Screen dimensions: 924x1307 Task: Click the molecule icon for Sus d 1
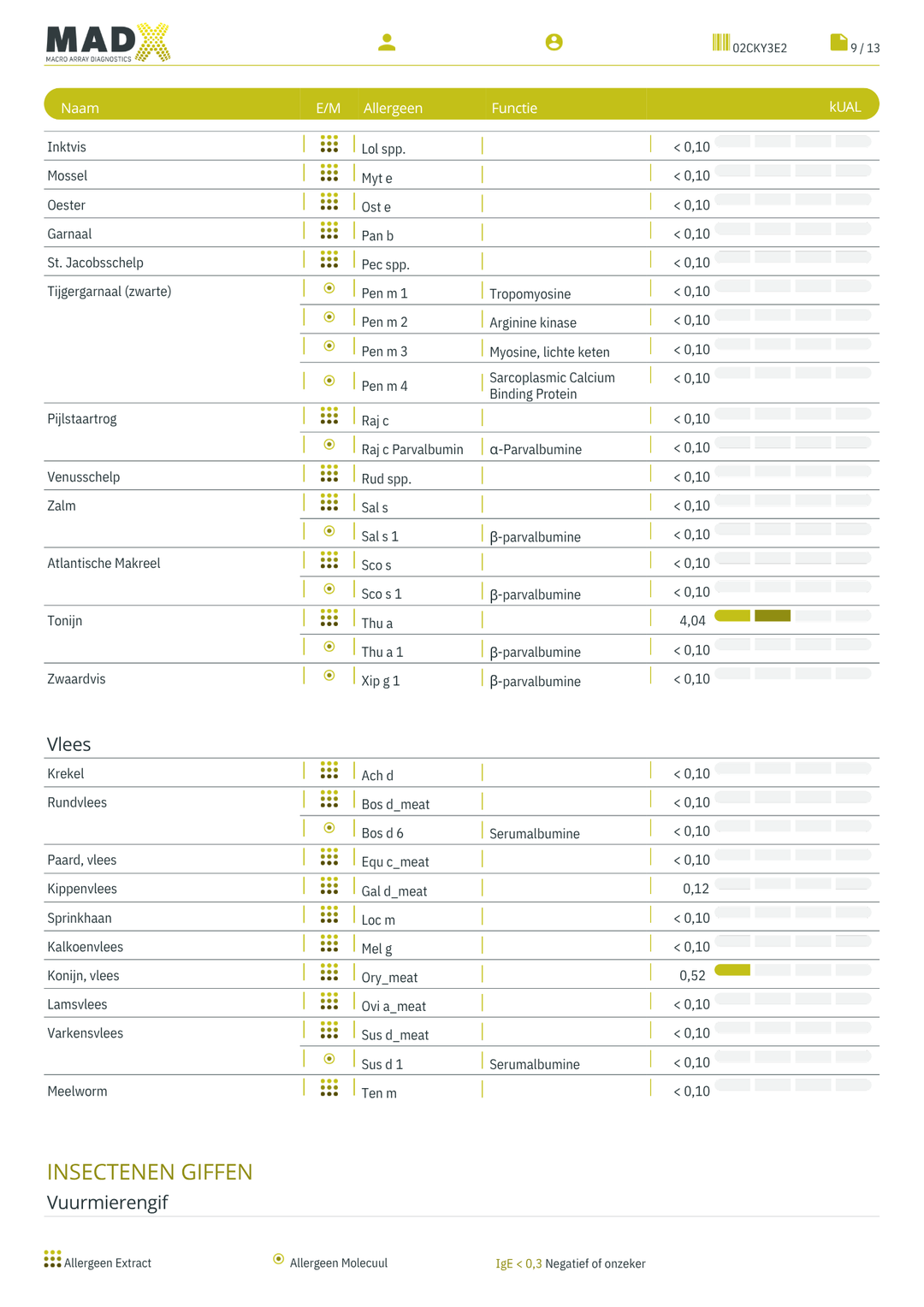coord(329,1059)
